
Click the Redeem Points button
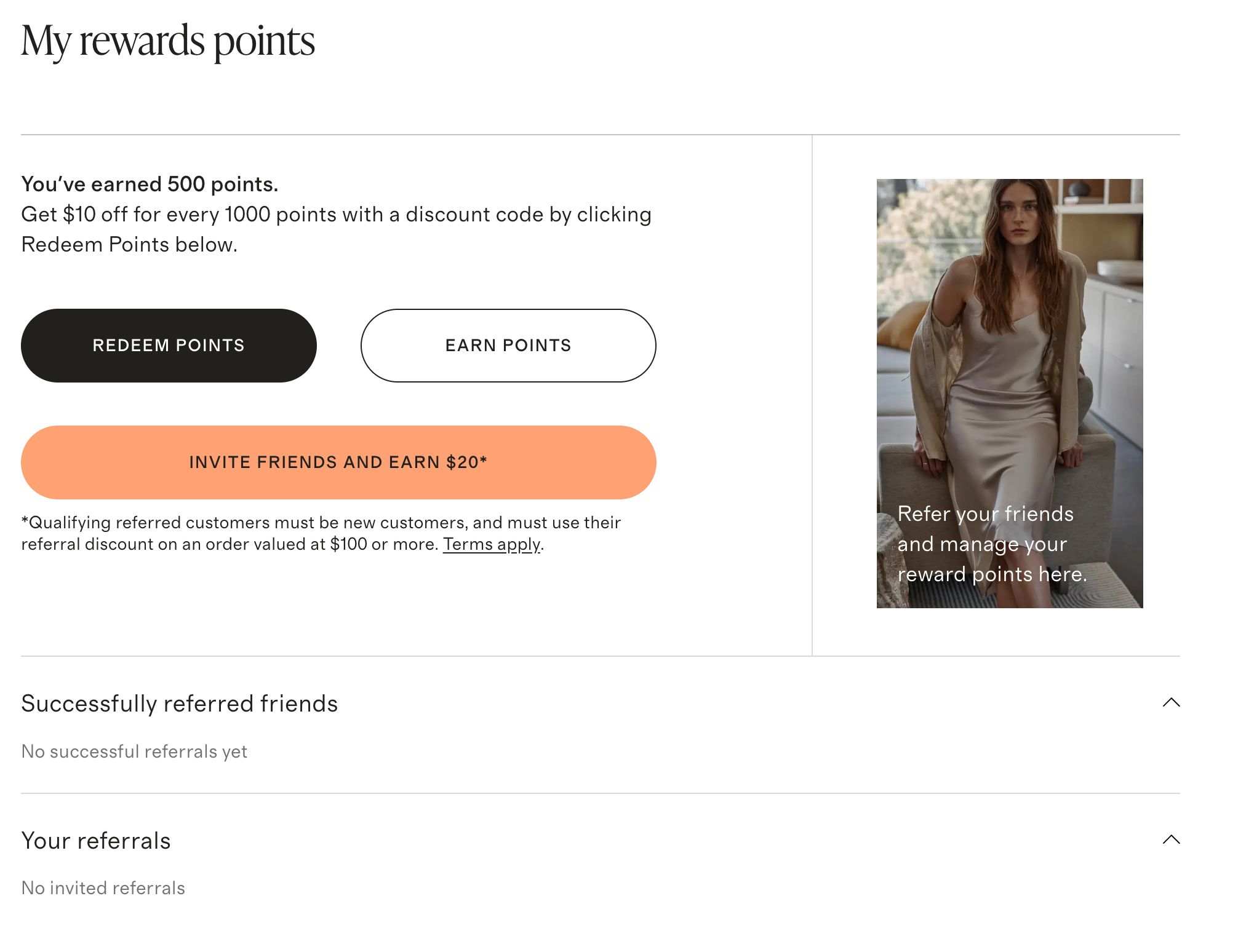coord(169,345)
